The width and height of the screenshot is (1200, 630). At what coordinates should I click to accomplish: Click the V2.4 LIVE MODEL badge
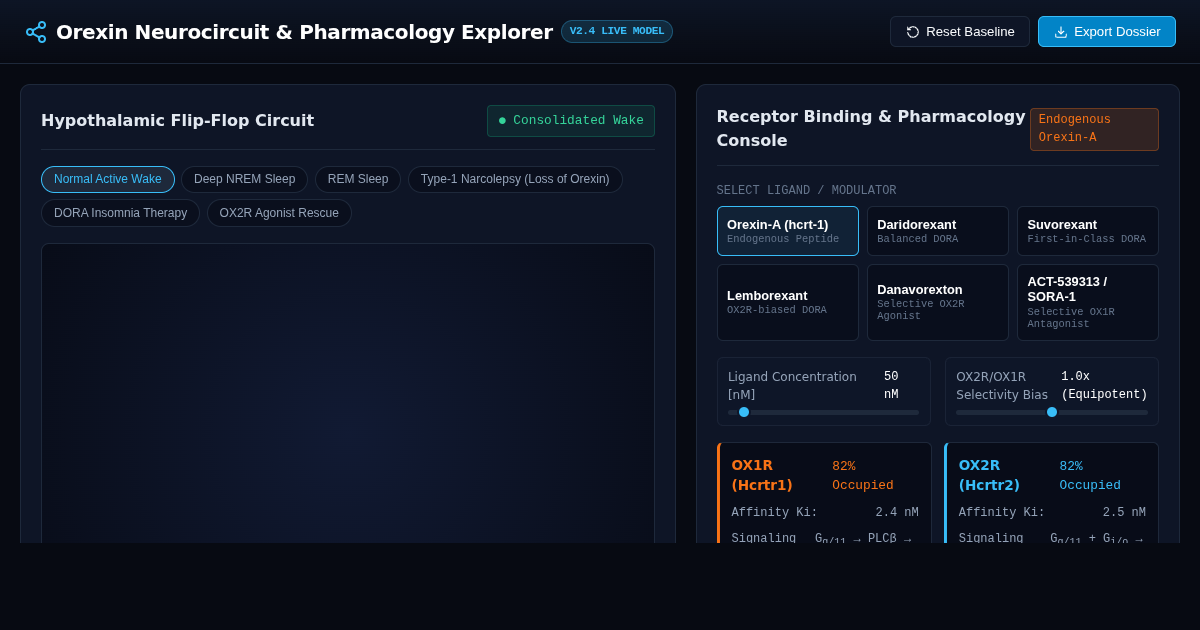click(x=617, y=31)
